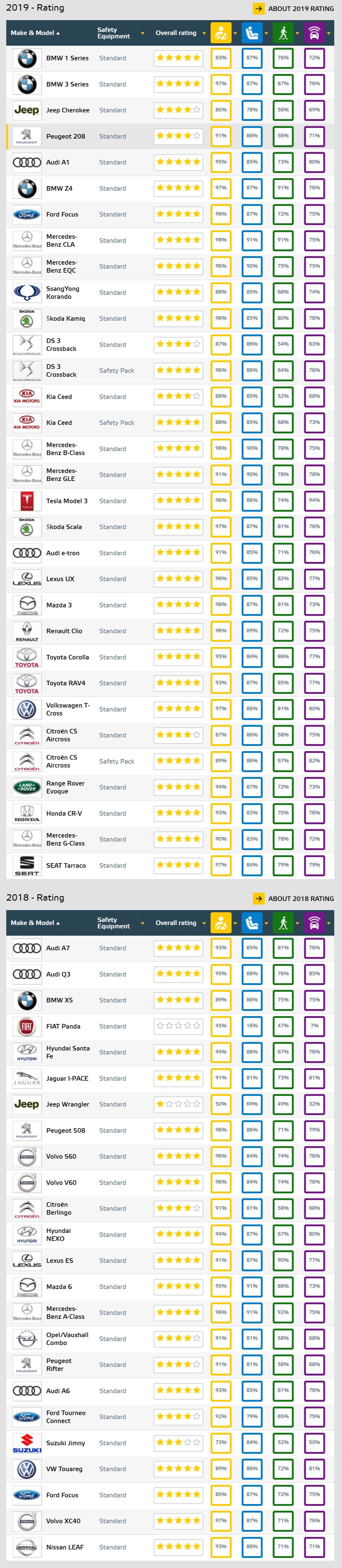Screen dimensions: 342x1568
Task: Open the Peugeot 208 result row
Action: tap(66, 136)
